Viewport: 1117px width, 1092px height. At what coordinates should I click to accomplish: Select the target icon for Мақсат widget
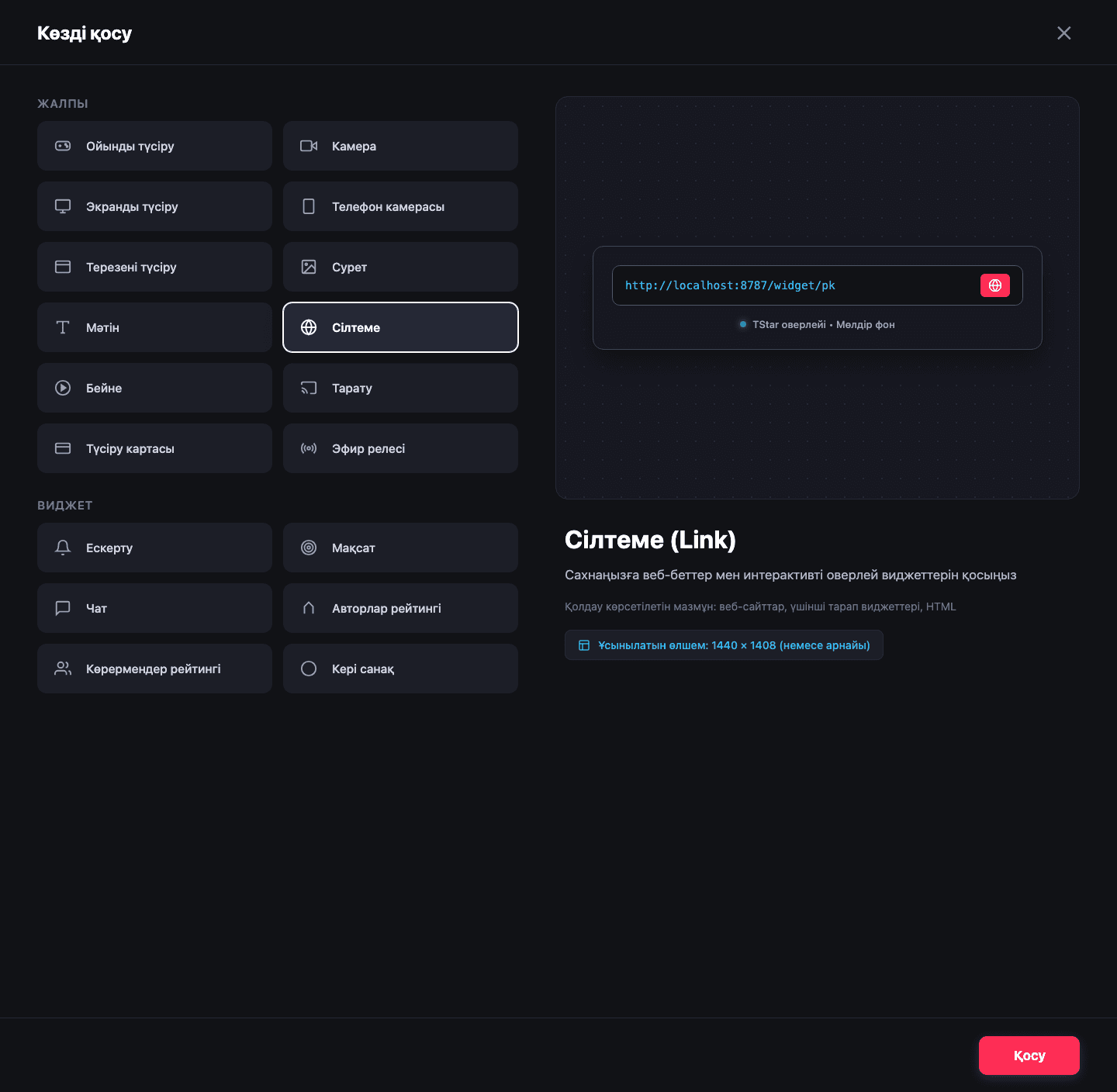pyautogui.click(x=309, y=548)
